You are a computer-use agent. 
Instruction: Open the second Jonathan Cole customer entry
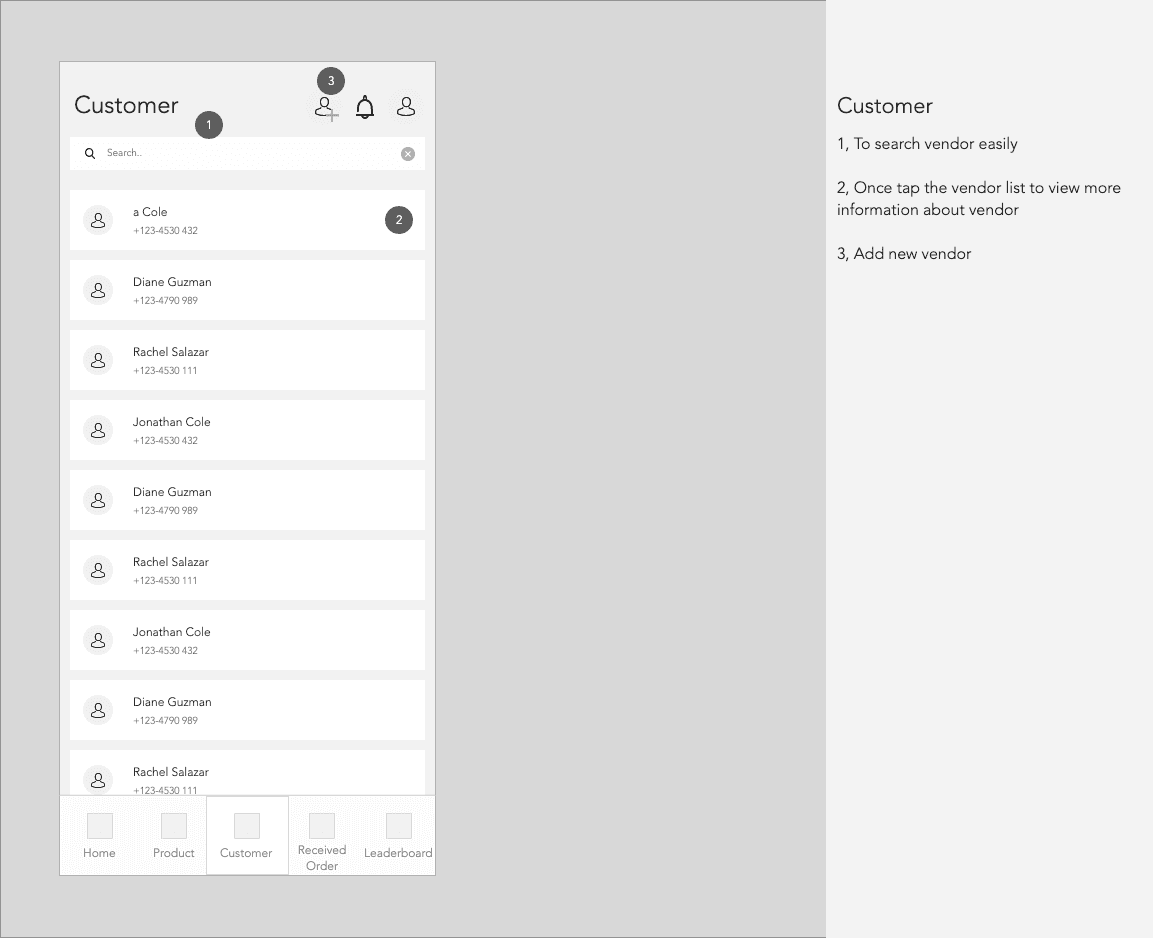click(x=247, y=640)
